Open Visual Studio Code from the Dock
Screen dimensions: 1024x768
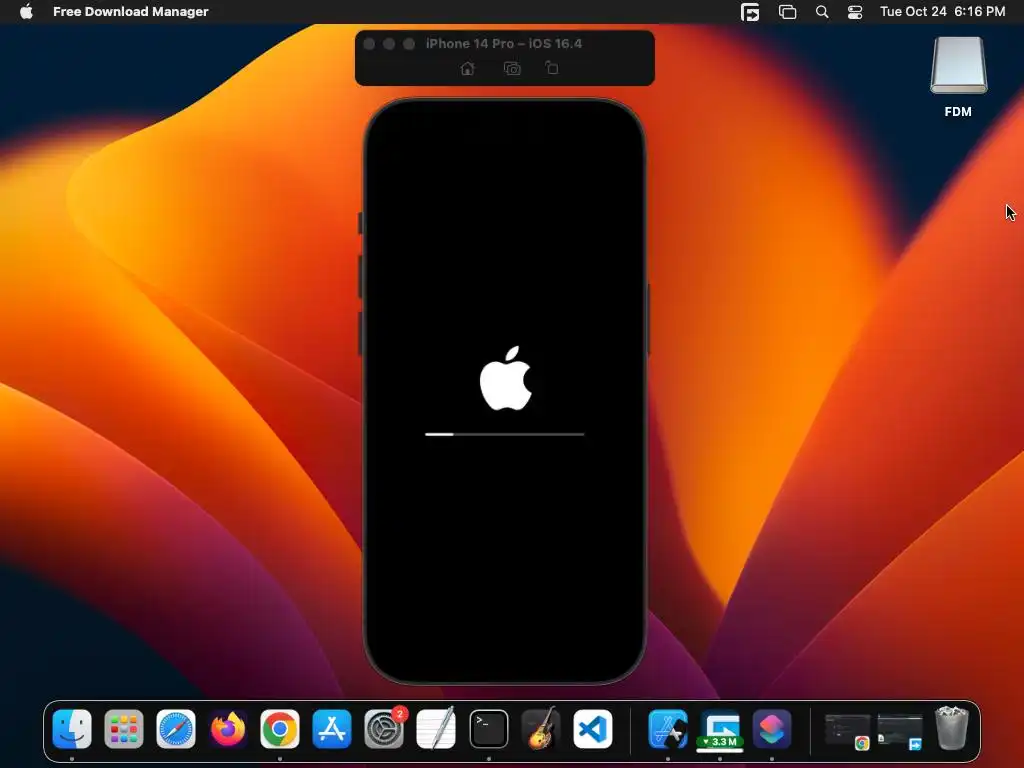[x=593, y=729]
